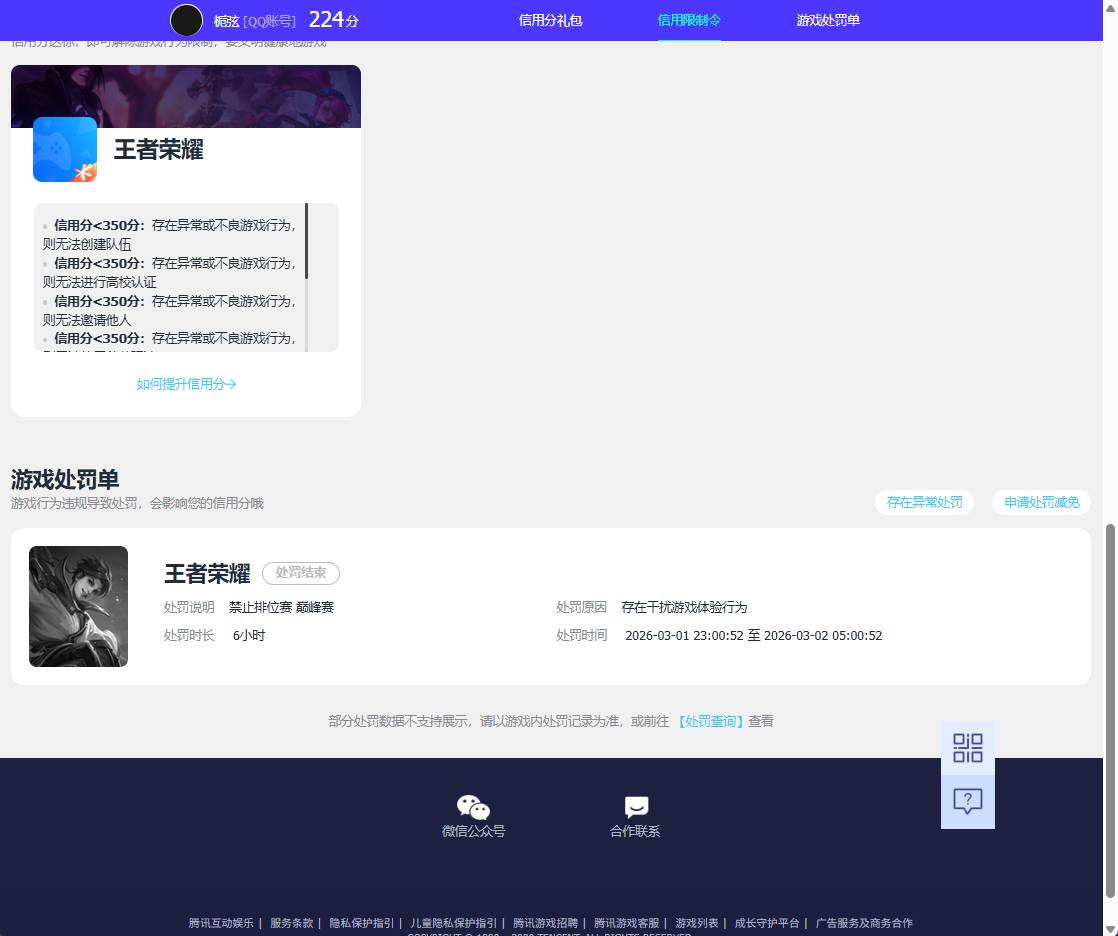Image resolution: width=1118 pixels, height=936 pixels.
Task: Click the 游戏处罚单 section heading
Action: click(65, 479)
